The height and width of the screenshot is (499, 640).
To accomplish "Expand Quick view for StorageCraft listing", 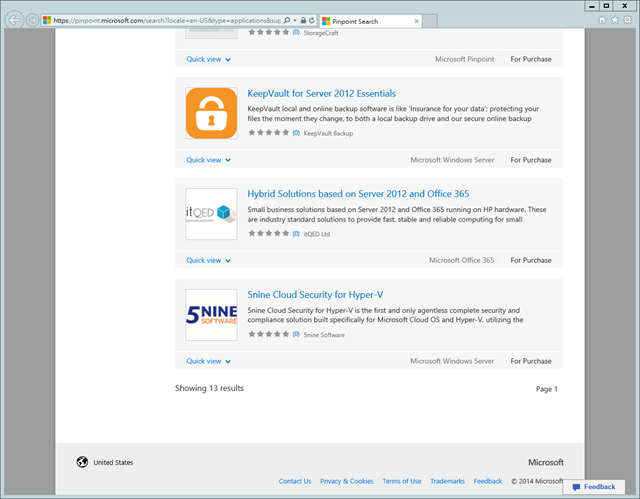I will coord(209,59).
